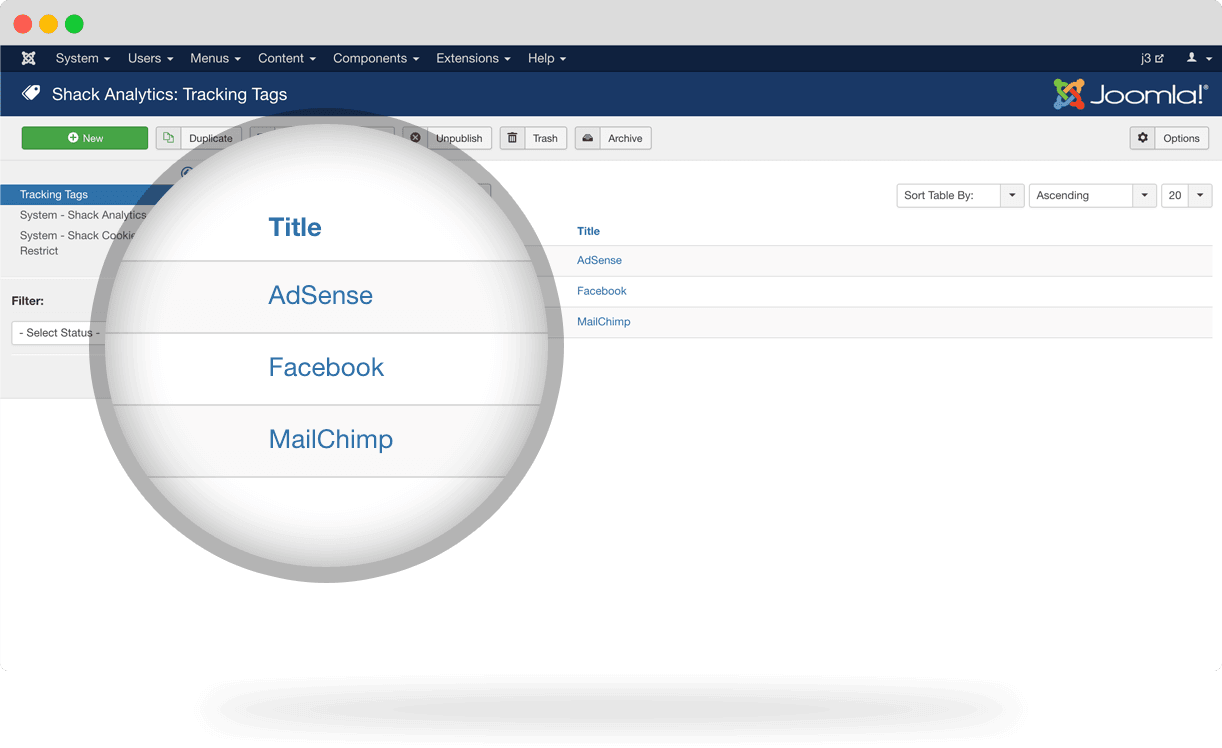The image size is (1222, 748).
Task: Open the Options button
Action: click(1169, 138)
